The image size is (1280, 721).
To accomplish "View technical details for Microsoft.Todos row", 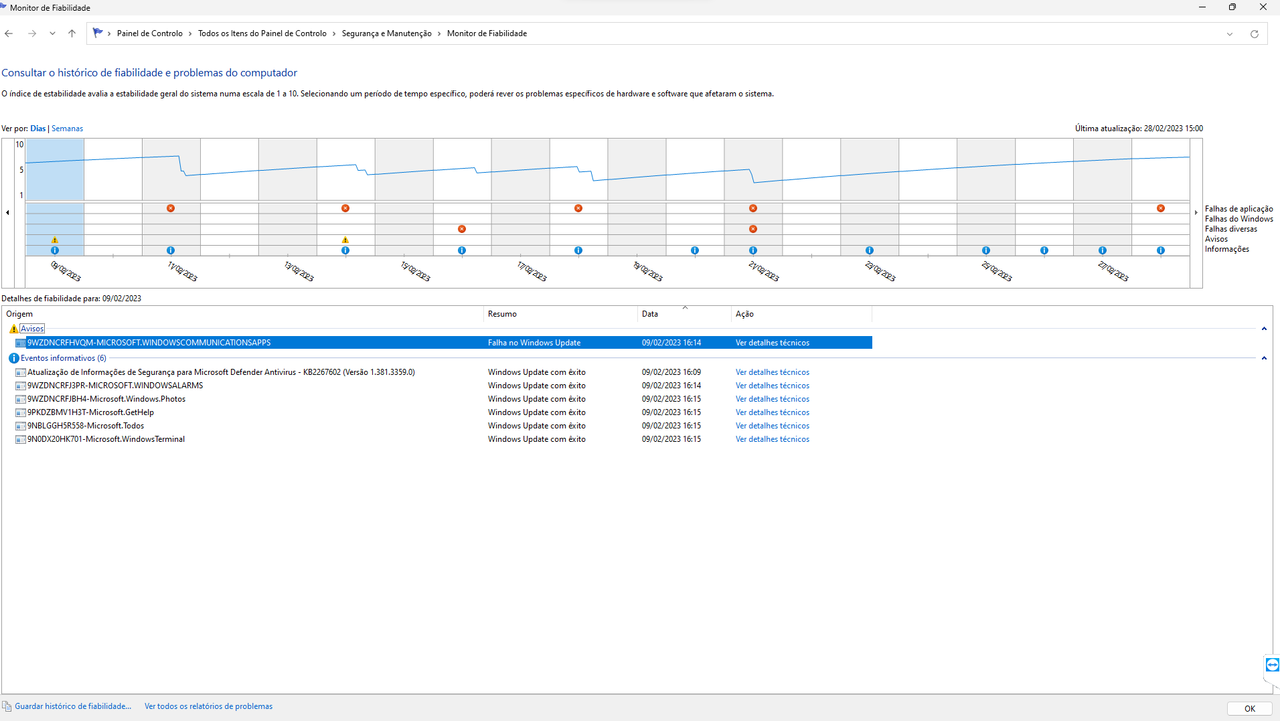I will coord(772,426).
